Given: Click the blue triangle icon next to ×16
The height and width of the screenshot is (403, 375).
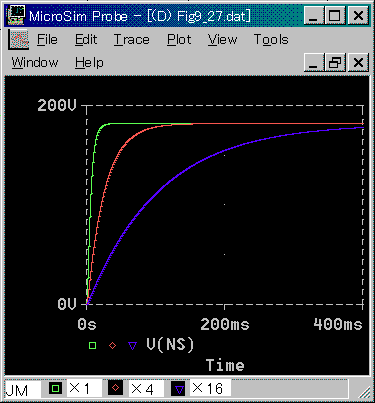Looking at the screenshot, I should 179,389.
